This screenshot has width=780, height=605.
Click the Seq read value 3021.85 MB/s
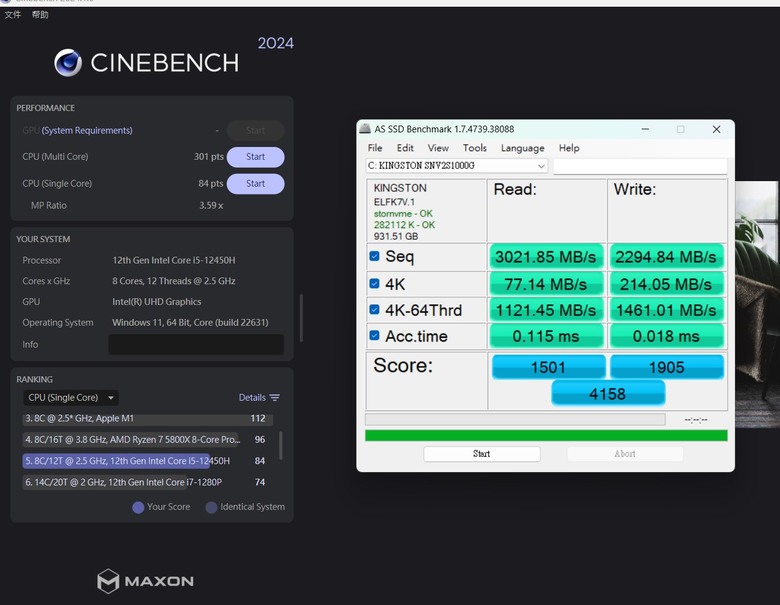pyautogui.click(x=546, y=257)
